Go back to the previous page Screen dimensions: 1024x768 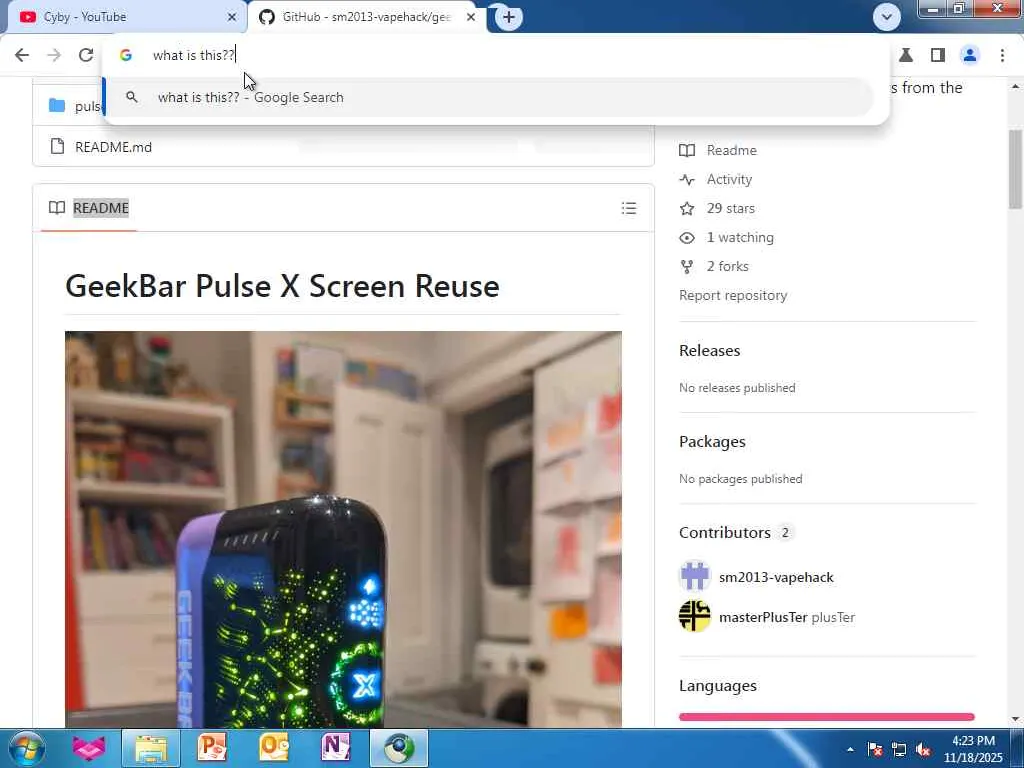coord(22,55)
